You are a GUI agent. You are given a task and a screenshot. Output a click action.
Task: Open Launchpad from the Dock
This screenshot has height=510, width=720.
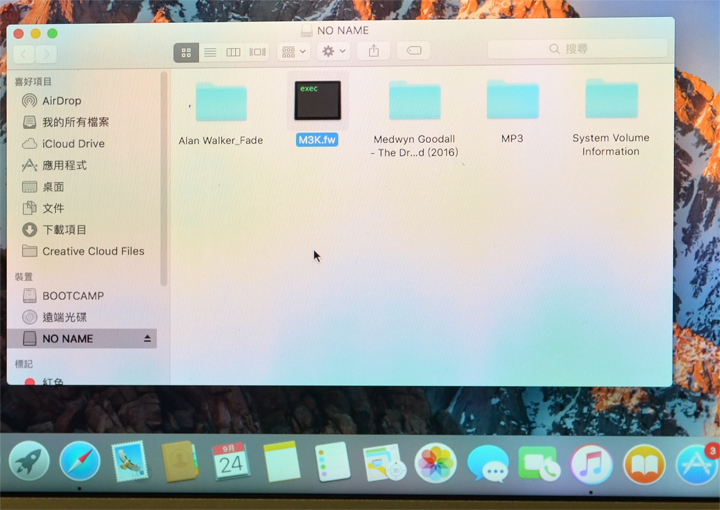coord(29,461)
